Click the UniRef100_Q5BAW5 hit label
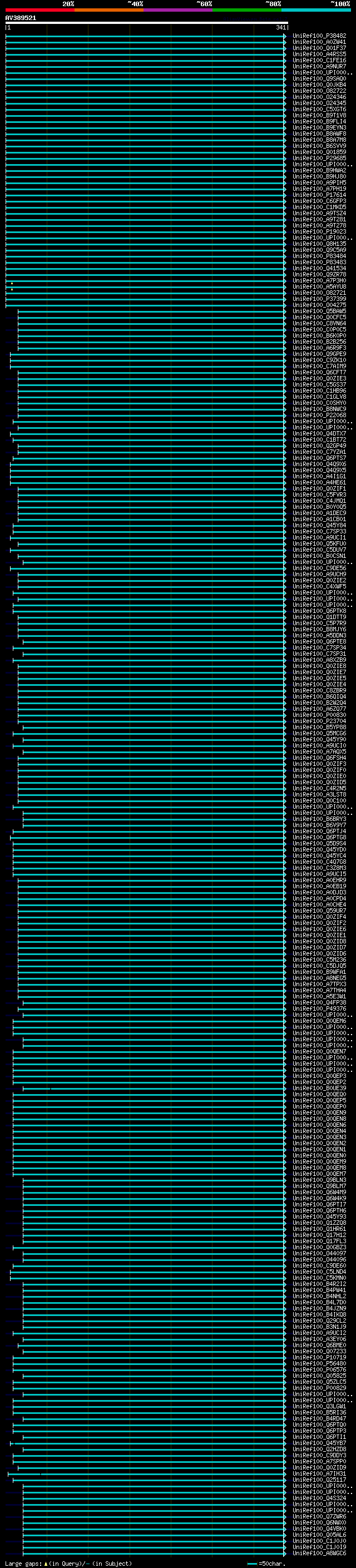Screen dimensions: 356x1568 click(x=319, y=311)
